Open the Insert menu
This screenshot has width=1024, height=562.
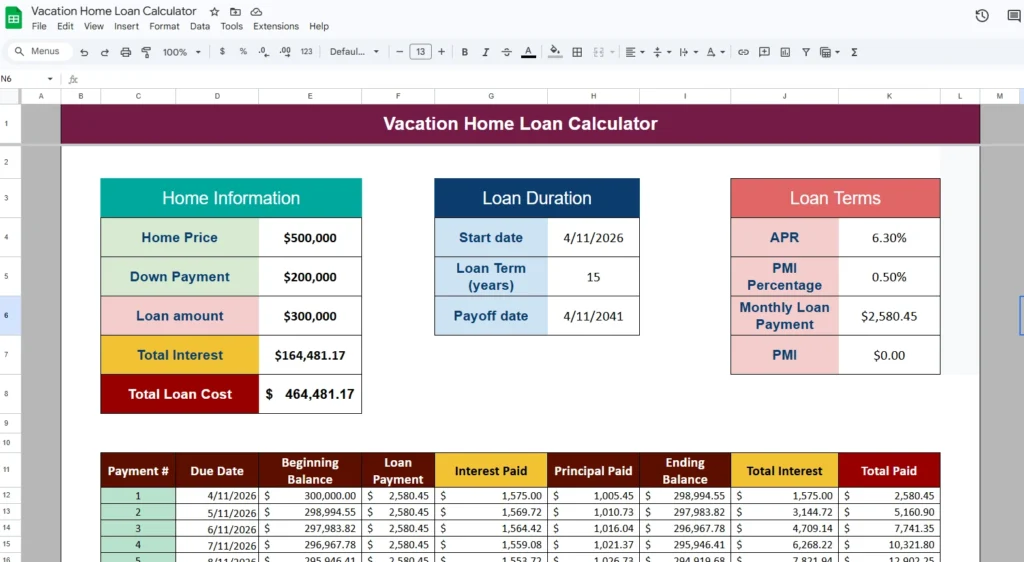pyautogui.click(x=126, y=26)
